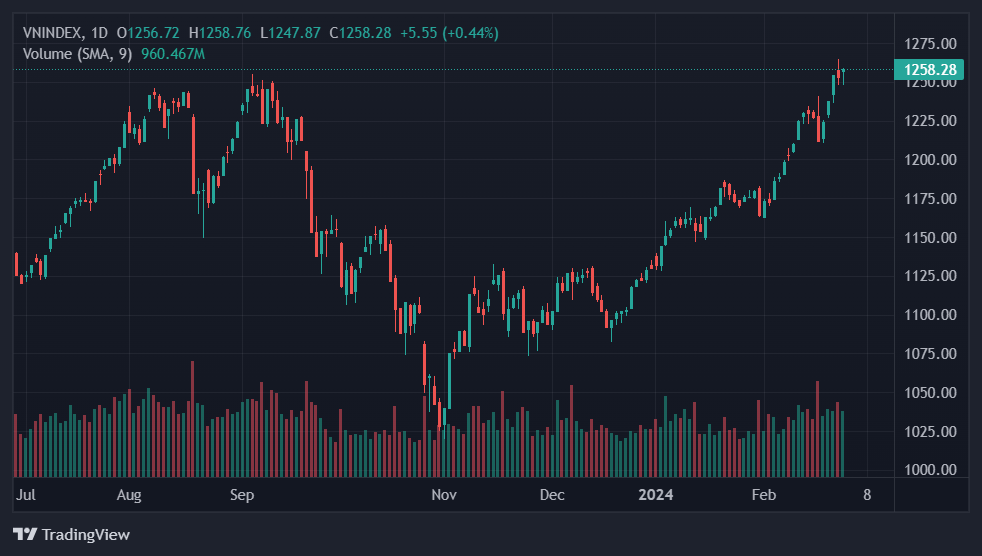The width and height of the screenshot is (982, 556).
Task: Click the Jul label on time axis
Action: pos(26,495)
